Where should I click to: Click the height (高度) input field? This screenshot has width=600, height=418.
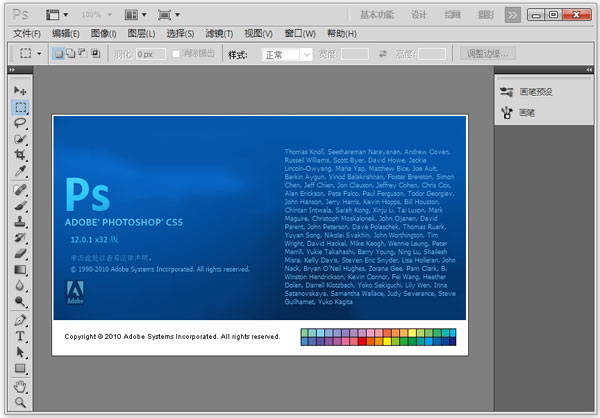click(432, 54)
